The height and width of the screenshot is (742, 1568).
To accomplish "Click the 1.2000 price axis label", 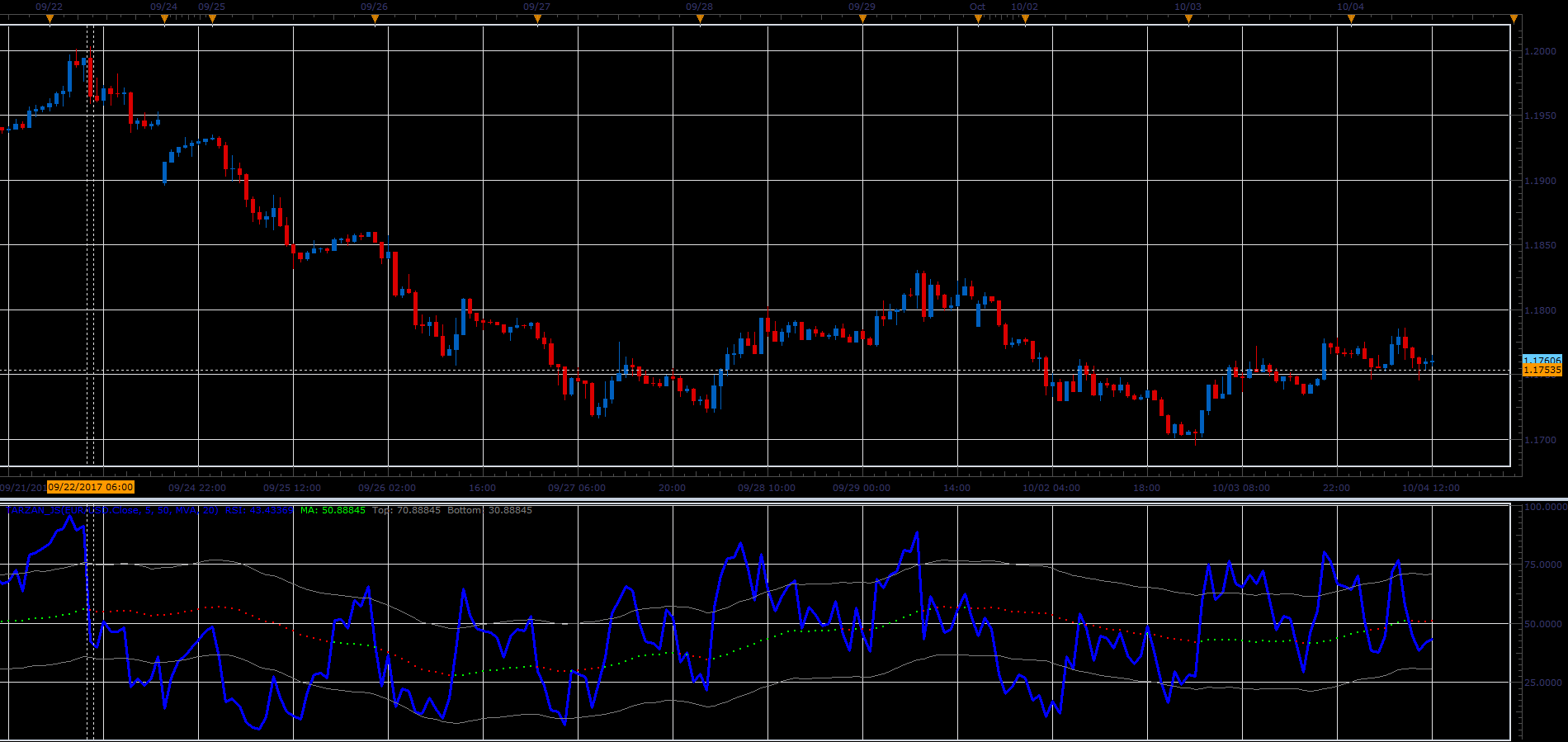I will tap(1540, 51).
